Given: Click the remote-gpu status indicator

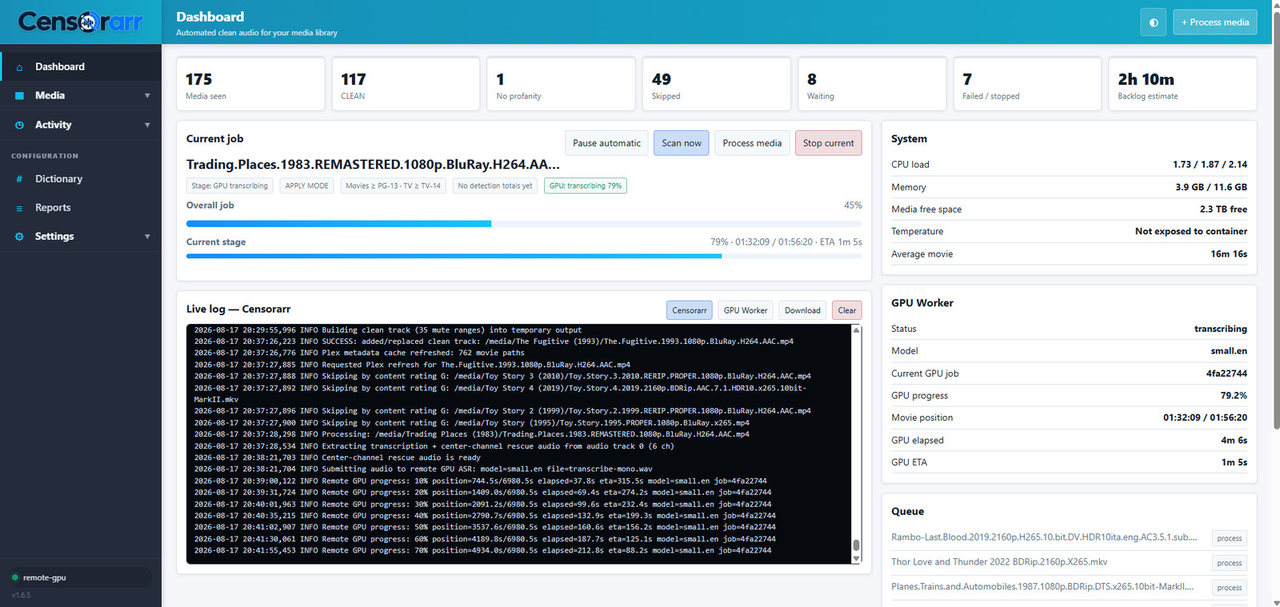Looking at the screenshot, I should 78,577.
